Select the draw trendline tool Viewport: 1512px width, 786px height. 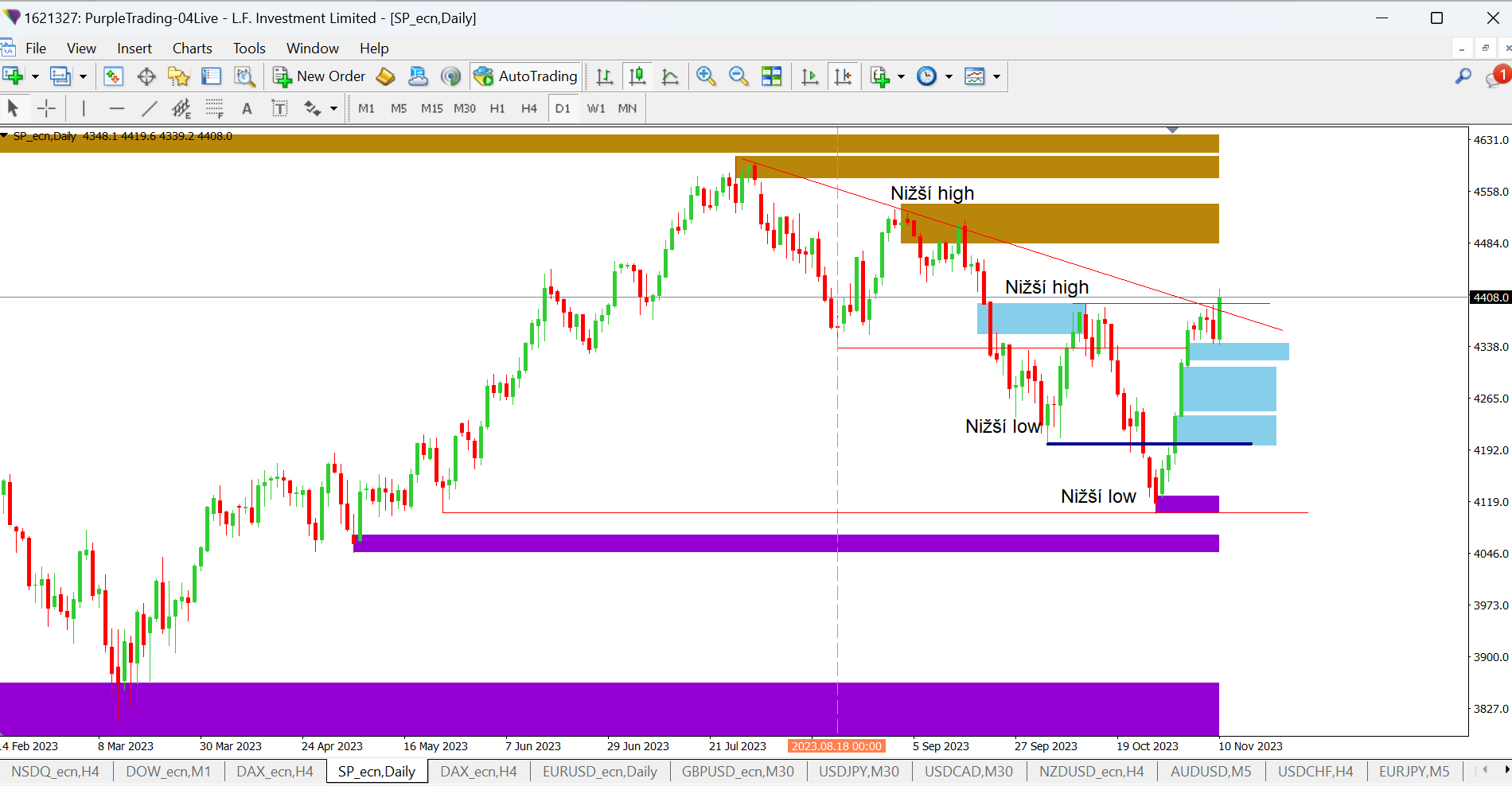click(149, 108)
